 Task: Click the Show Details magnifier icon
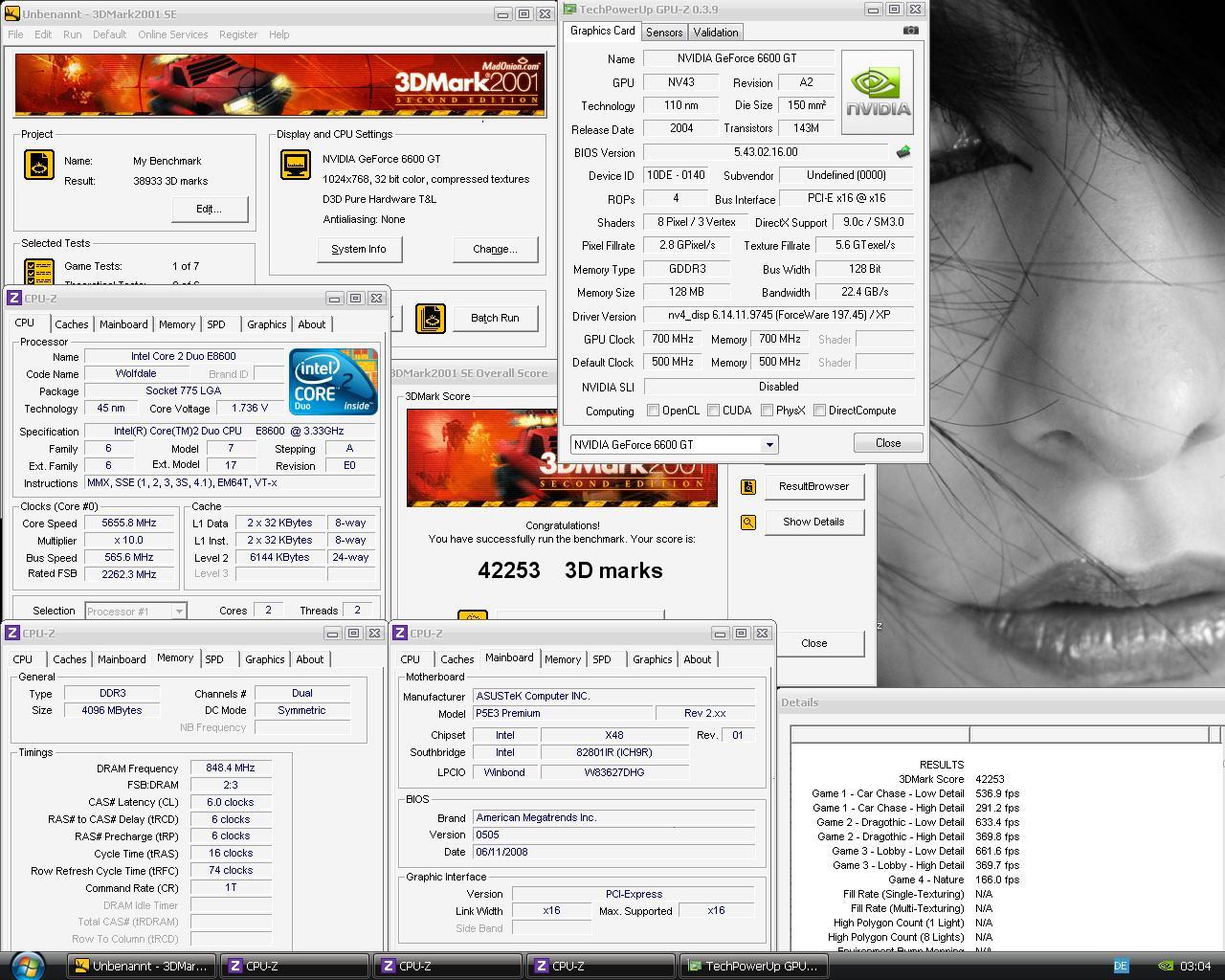[747, 522]
